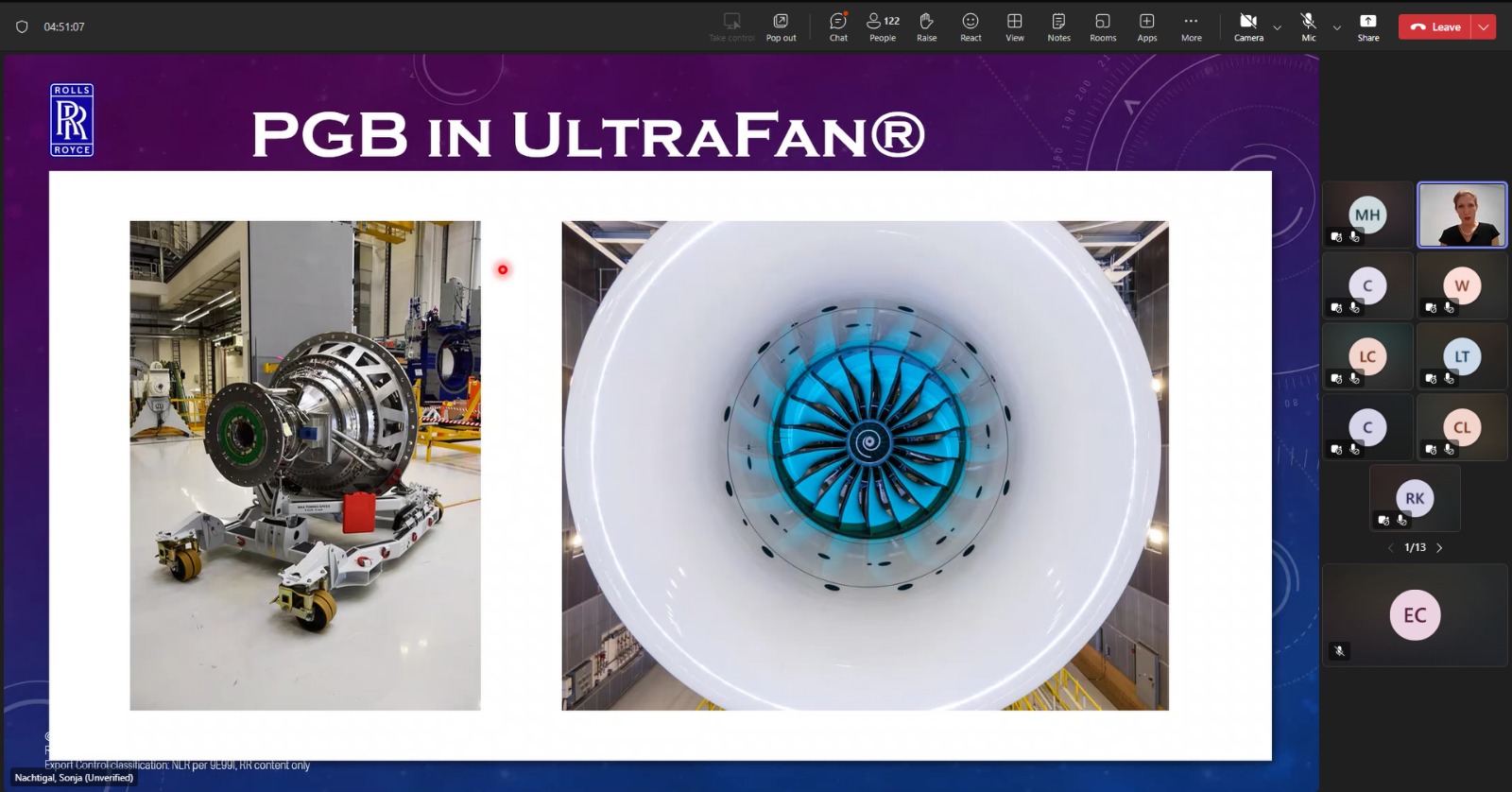Share your screen content
The height and width of the screenshot is (792, 1512).
(x=1368, y=26)
